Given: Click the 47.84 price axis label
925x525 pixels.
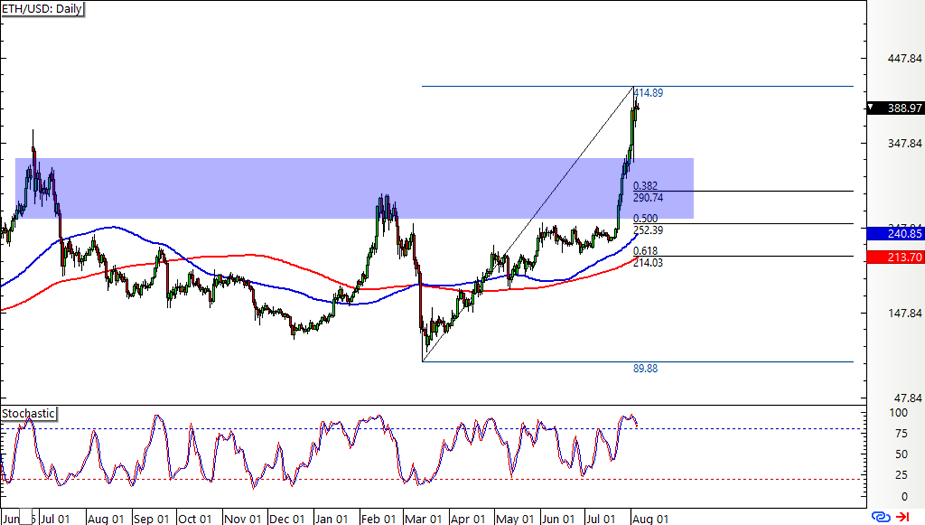Looking at the screenshot, I should click(907, 398).
